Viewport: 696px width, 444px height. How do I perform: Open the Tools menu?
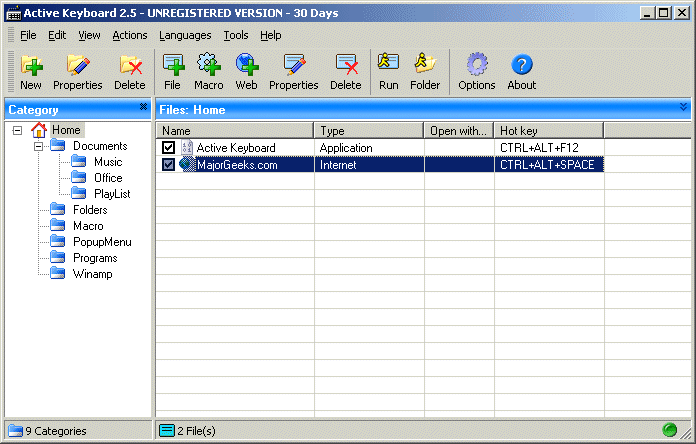[236, 35]
